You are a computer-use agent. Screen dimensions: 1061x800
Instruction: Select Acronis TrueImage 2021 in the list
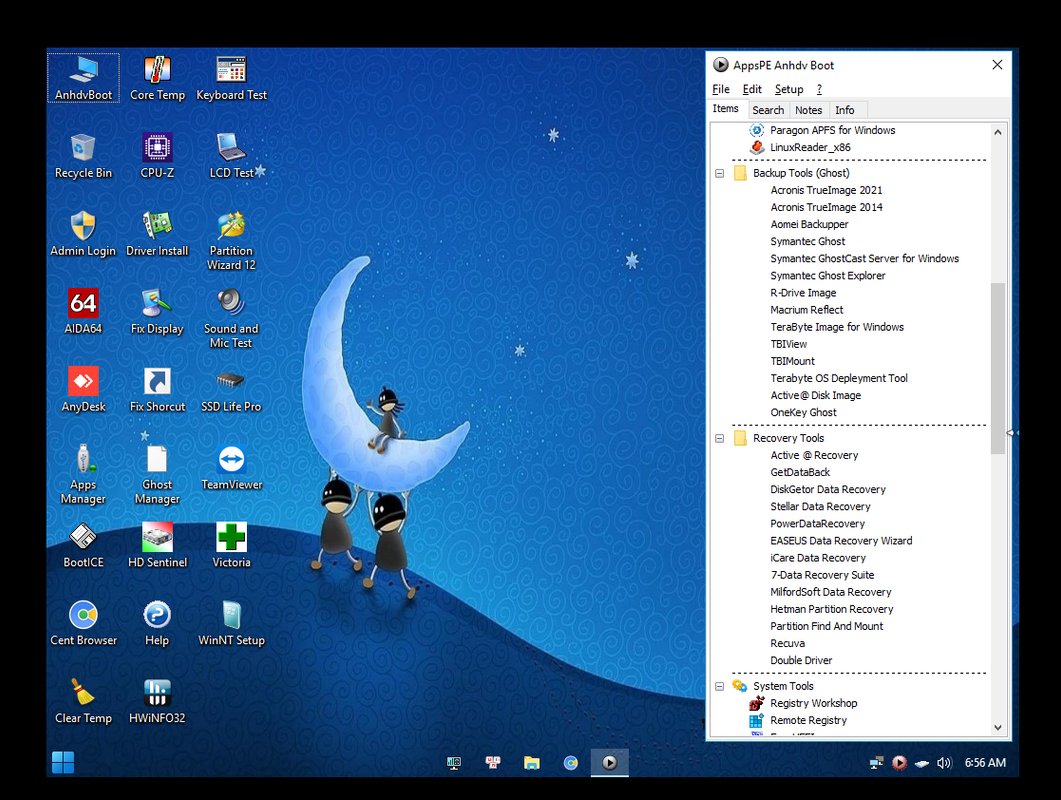click(826, 190)
